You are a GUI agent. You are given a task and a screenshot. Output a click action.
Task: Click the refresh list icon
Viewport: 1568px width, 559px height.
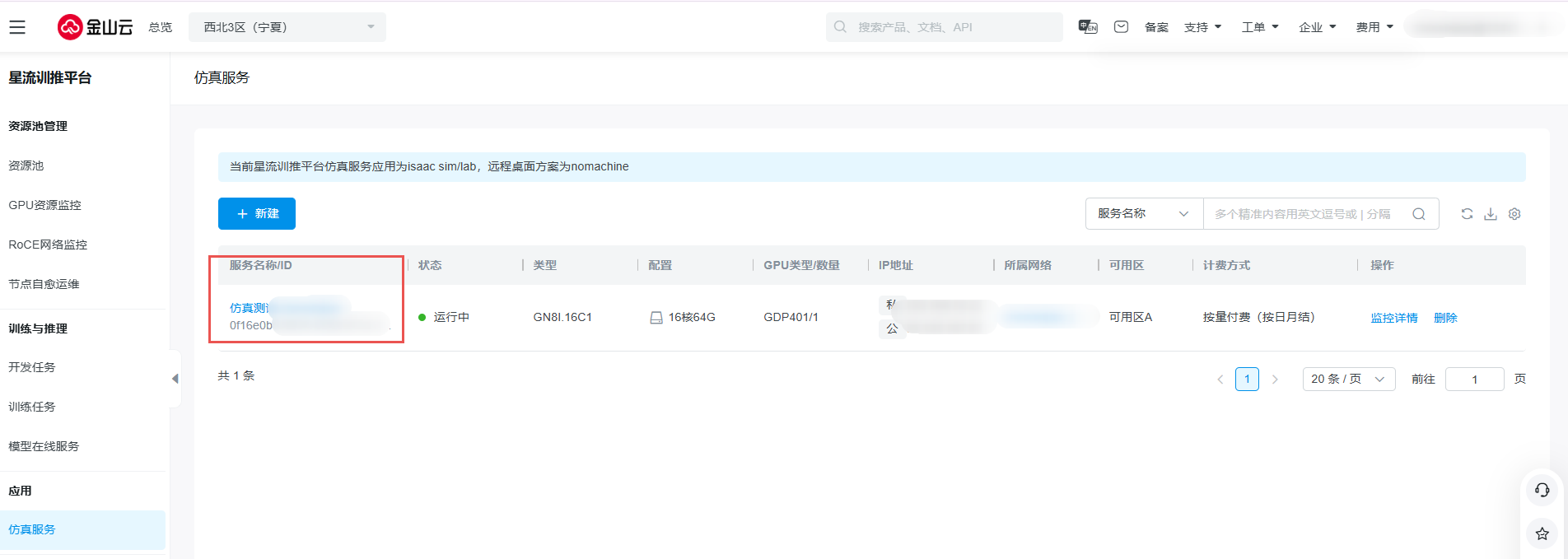(x=1467, y=214)
